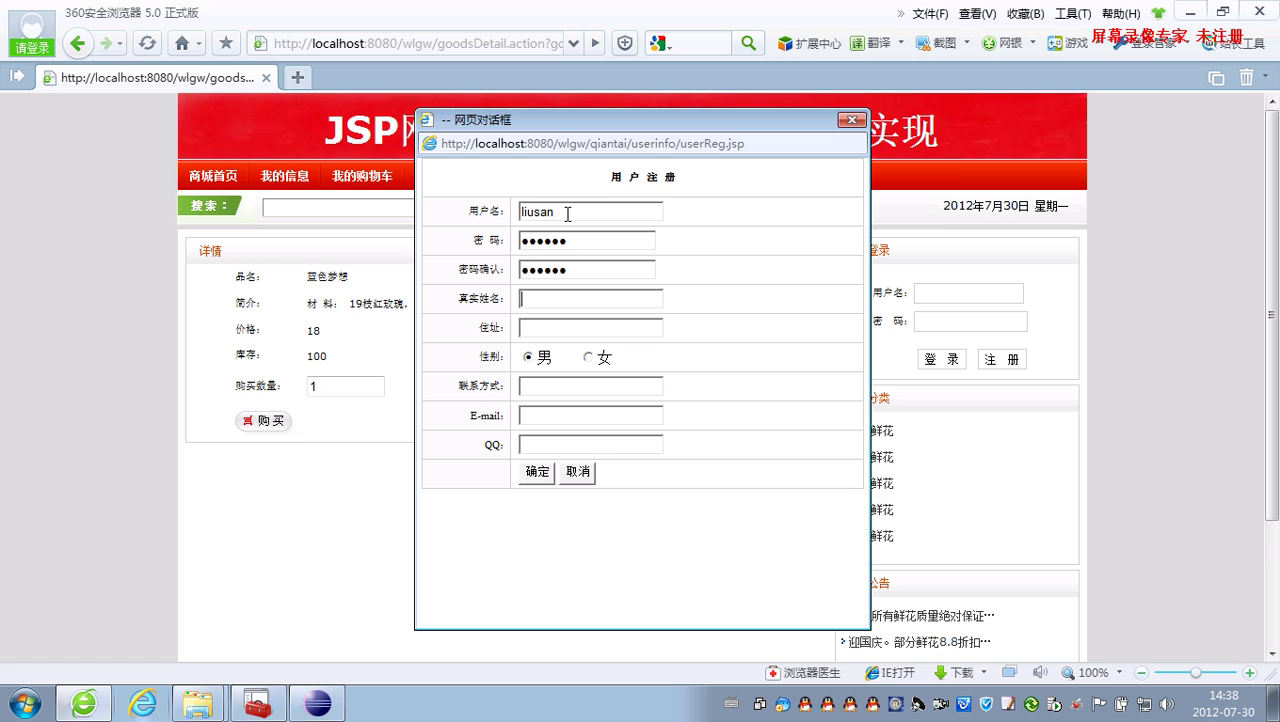
Task: Click the 注册 button in login panel
Action: (x=1002, y=360)
